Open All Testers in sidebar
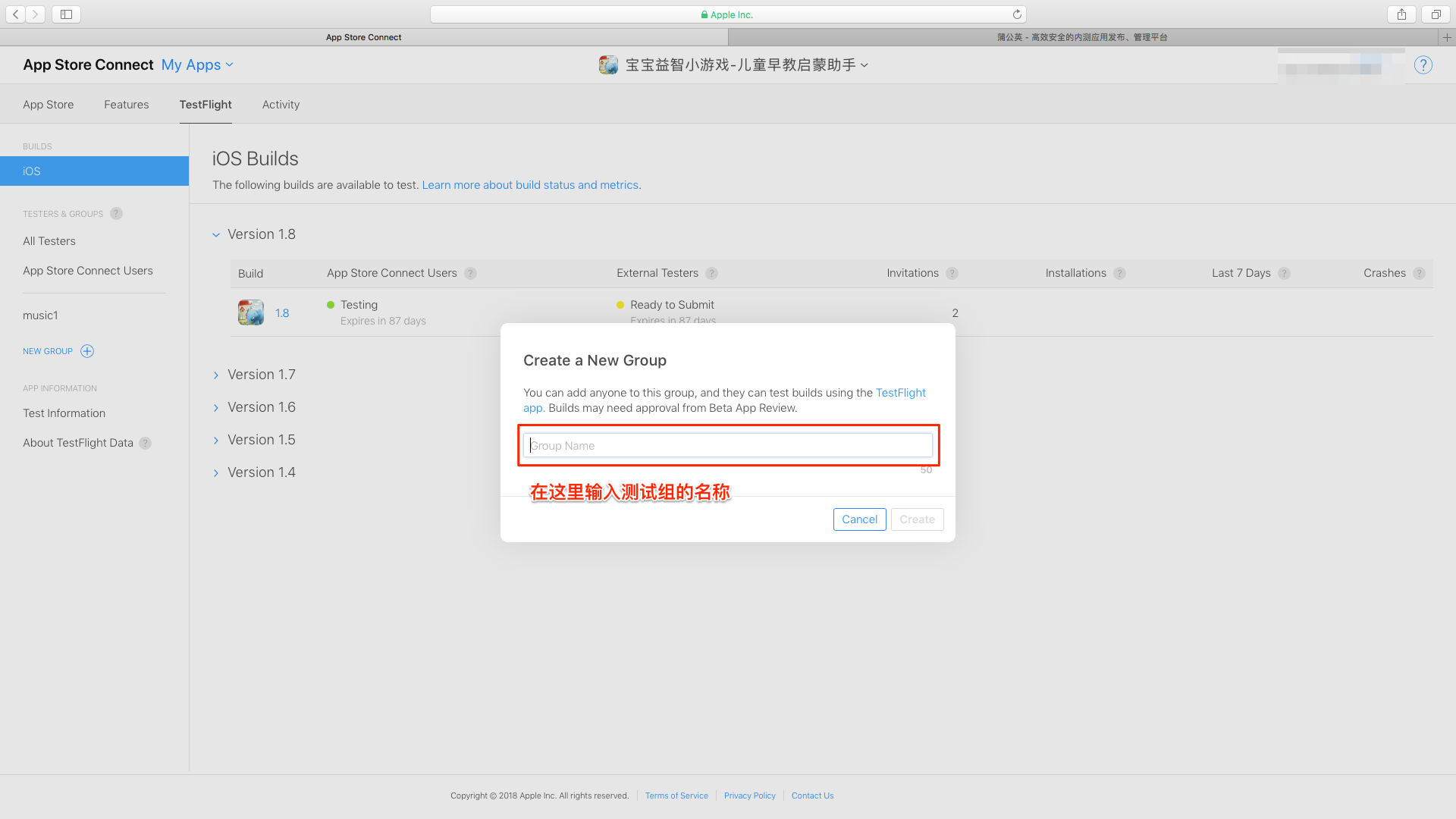This screenshot has height=819, width=1456. [x=49, y=241]
